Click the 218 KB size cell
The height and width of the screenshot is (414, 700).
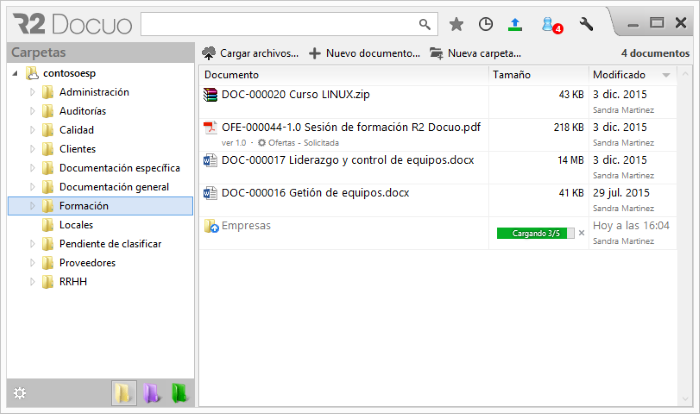pos(568,127)
